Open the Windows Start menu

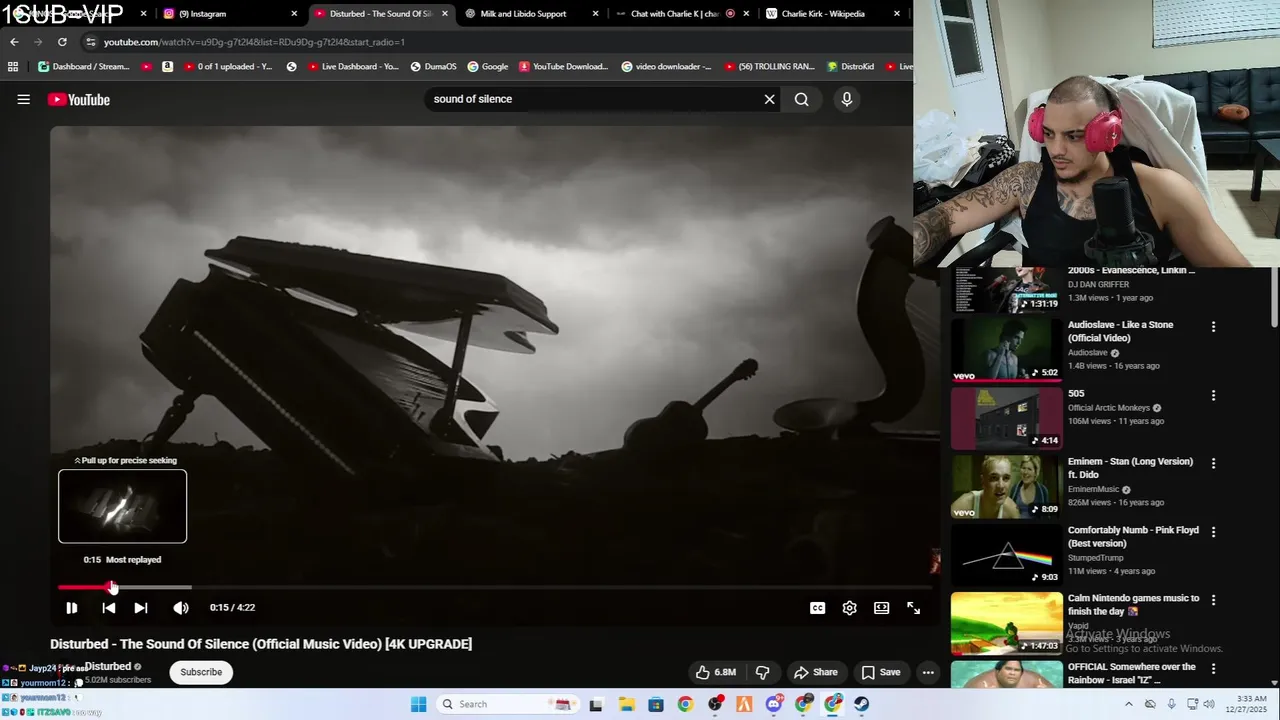click(418, 704)
